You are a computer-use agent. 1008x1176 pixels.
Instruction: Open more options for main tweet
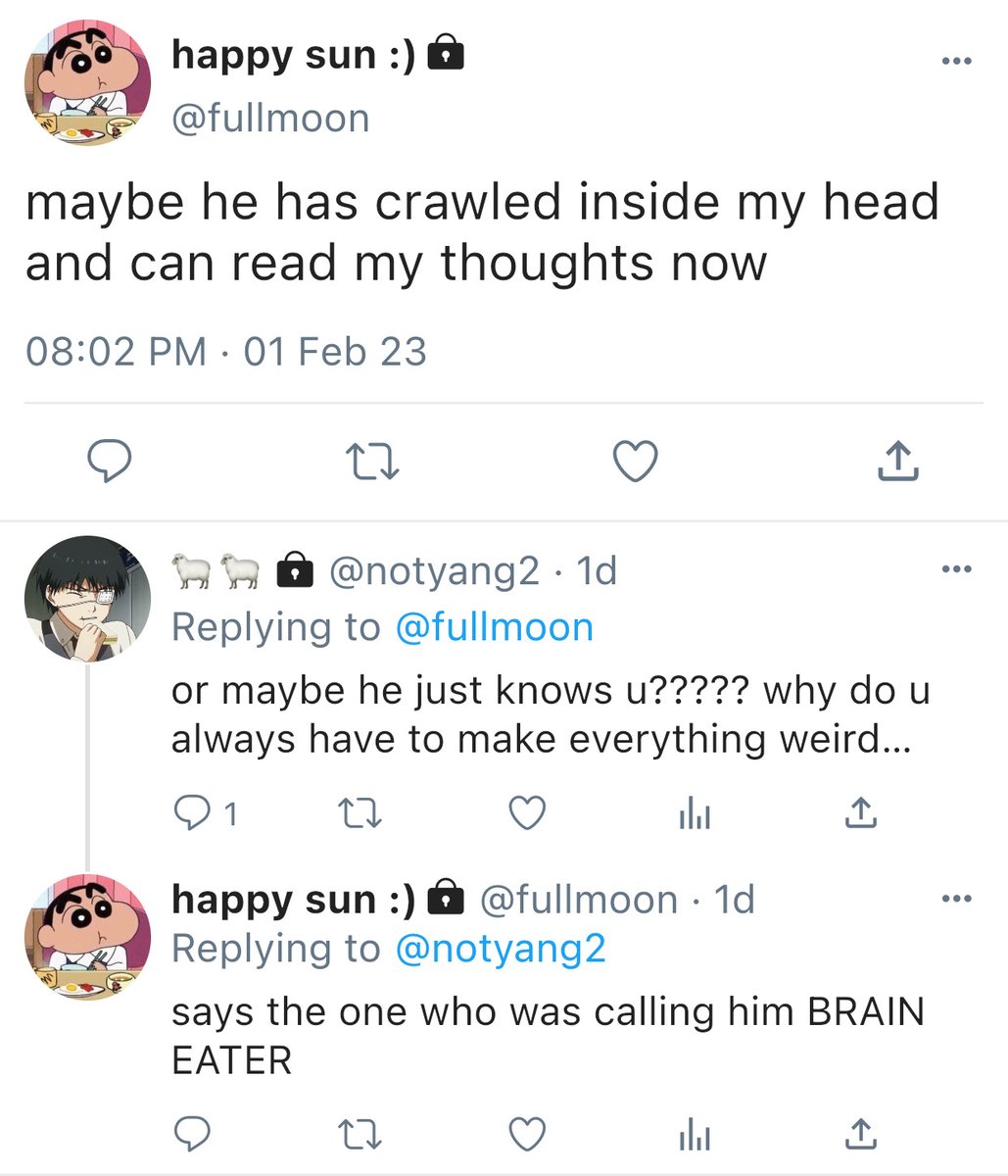point(955,62)
